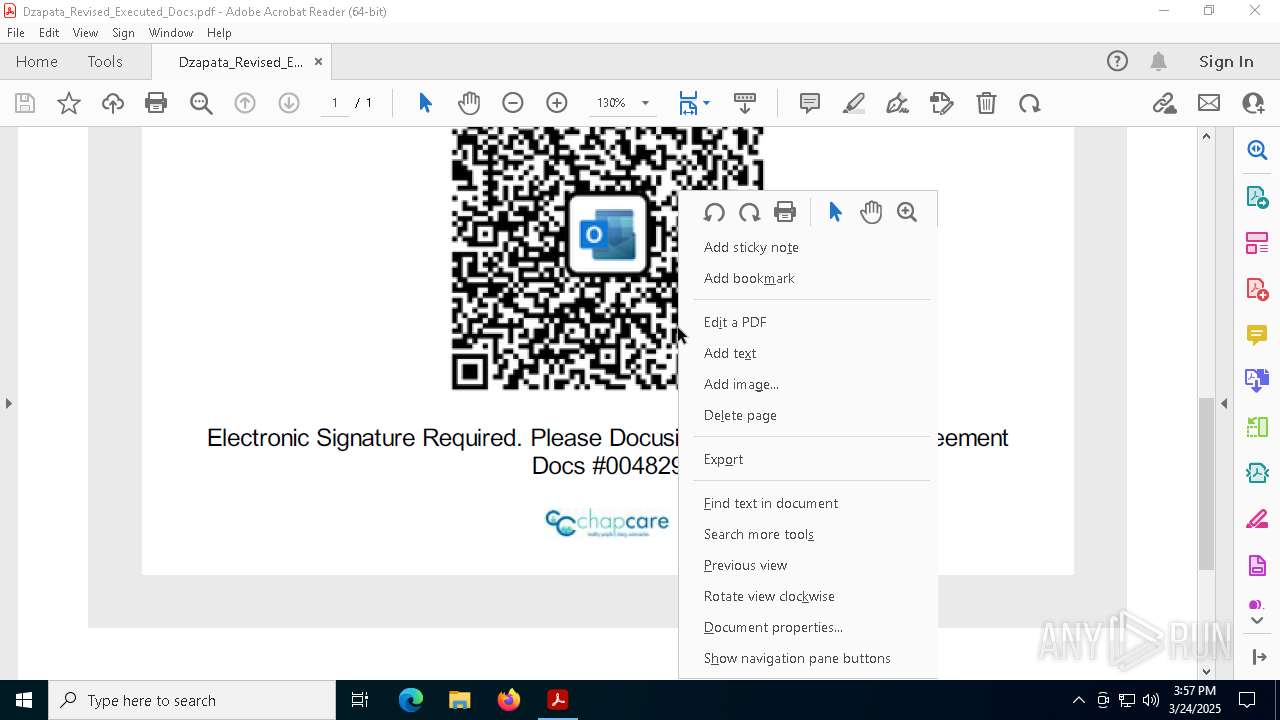Activate the selection arrow tool in toolbar
1280x720 pixels.
point(425,103)
